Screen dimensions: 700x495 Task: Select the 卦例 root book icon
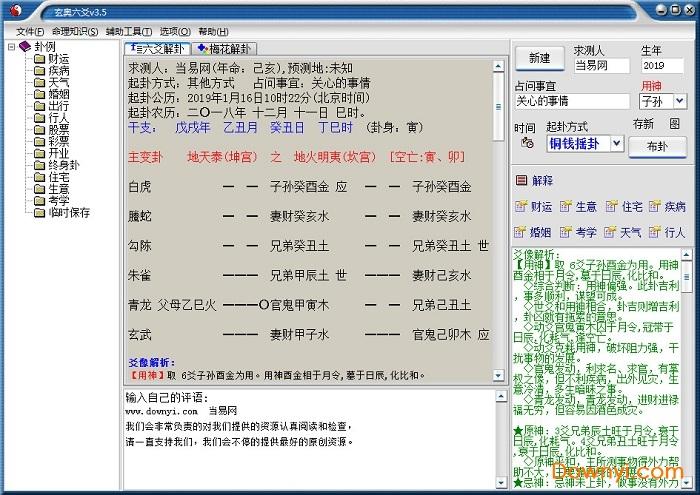tap(25, 46)
